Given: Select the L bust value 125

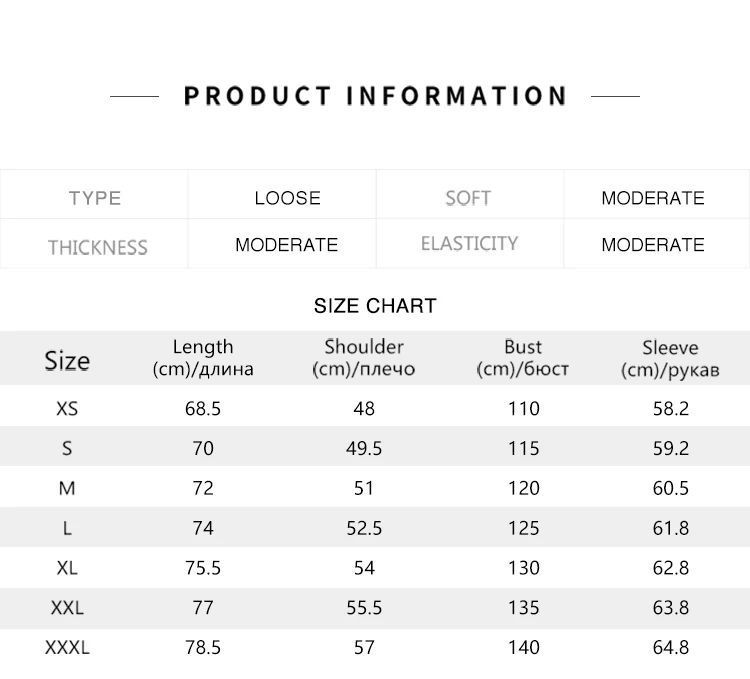Looking at the screenshot, I should [x=524, y=528].
